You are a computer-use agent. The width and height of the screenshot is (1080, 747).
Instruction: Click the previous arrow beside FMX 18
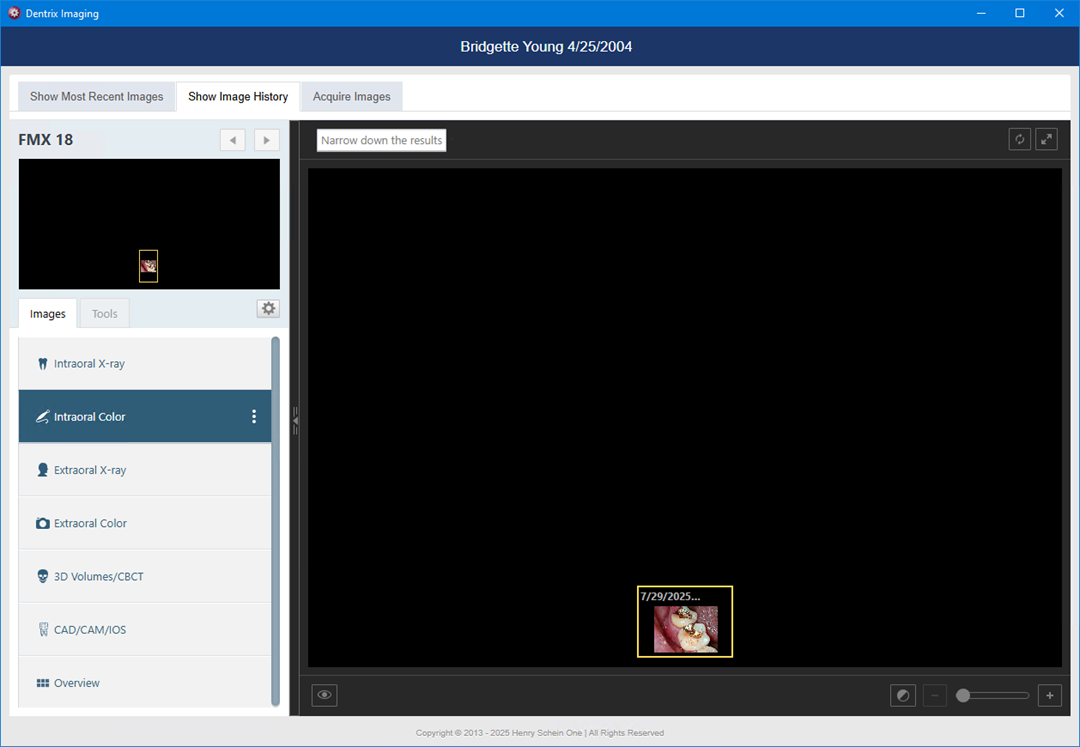coord(233,140)
